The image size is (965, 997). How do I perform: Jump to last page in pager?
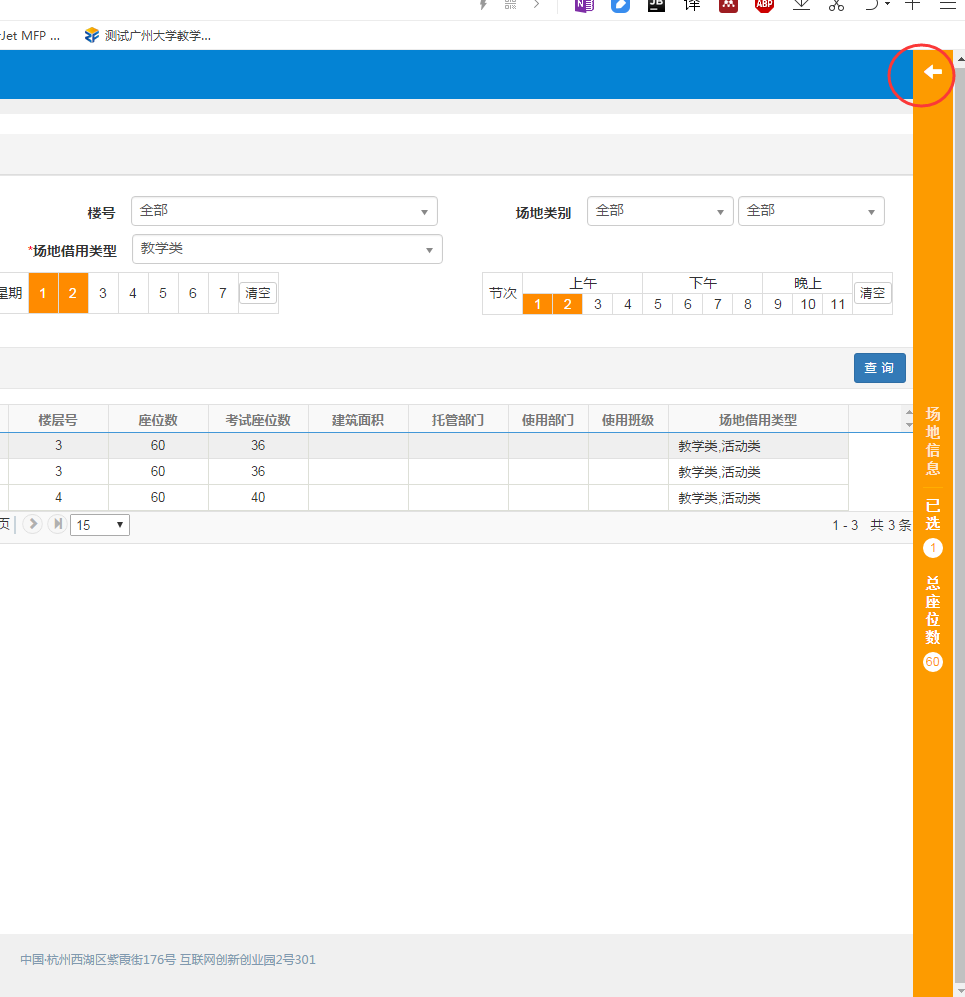point(57,524)
